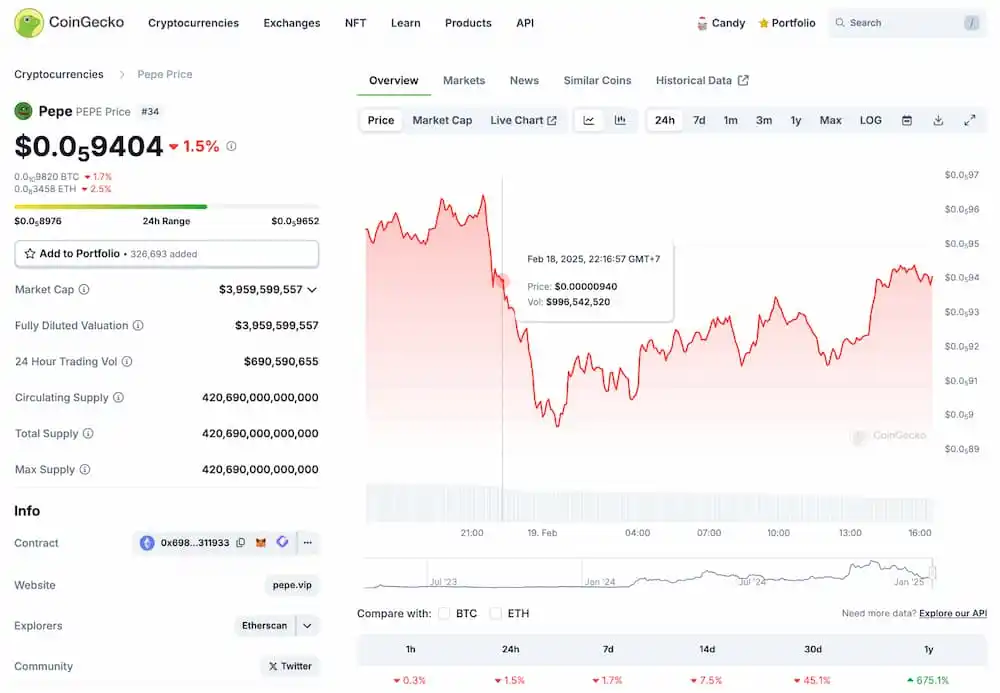Open the Explorers dropdown arrow
This screenshot has width=1000, height=693.
coord(307,626)
